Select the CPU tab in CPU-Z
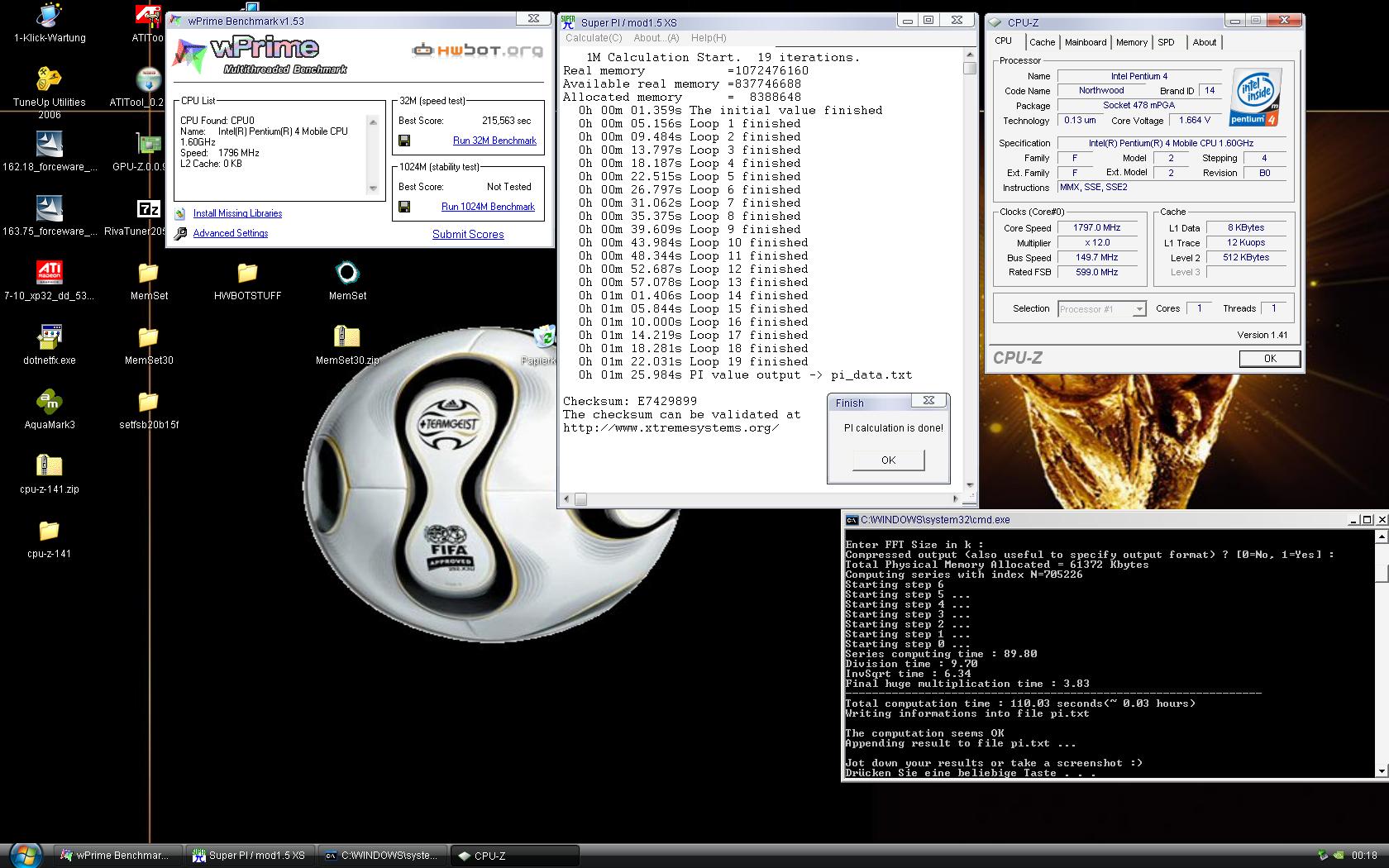This screenshot has width=1389, height=868. 1004,41
